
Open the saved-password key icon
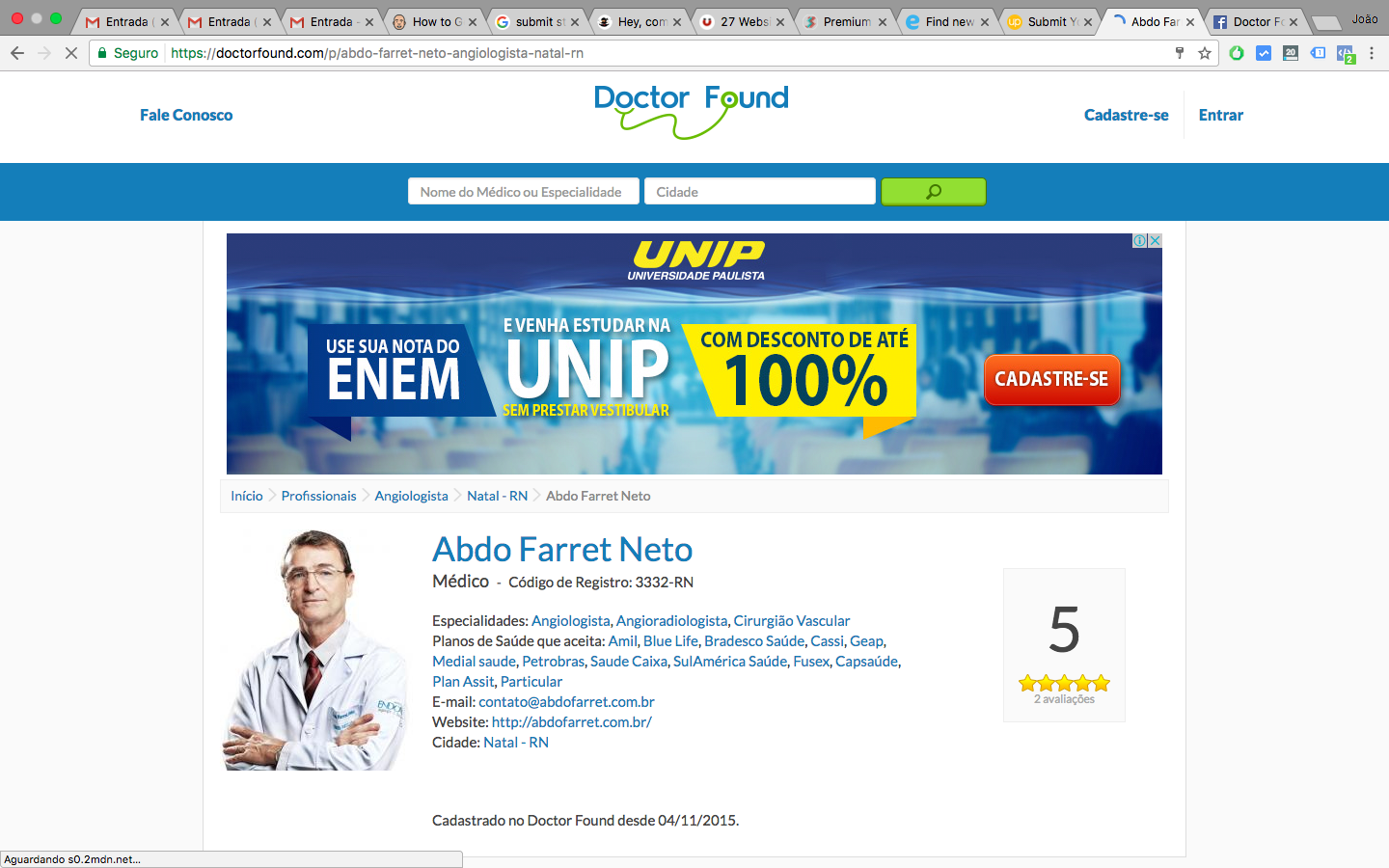click(1179, 53)
